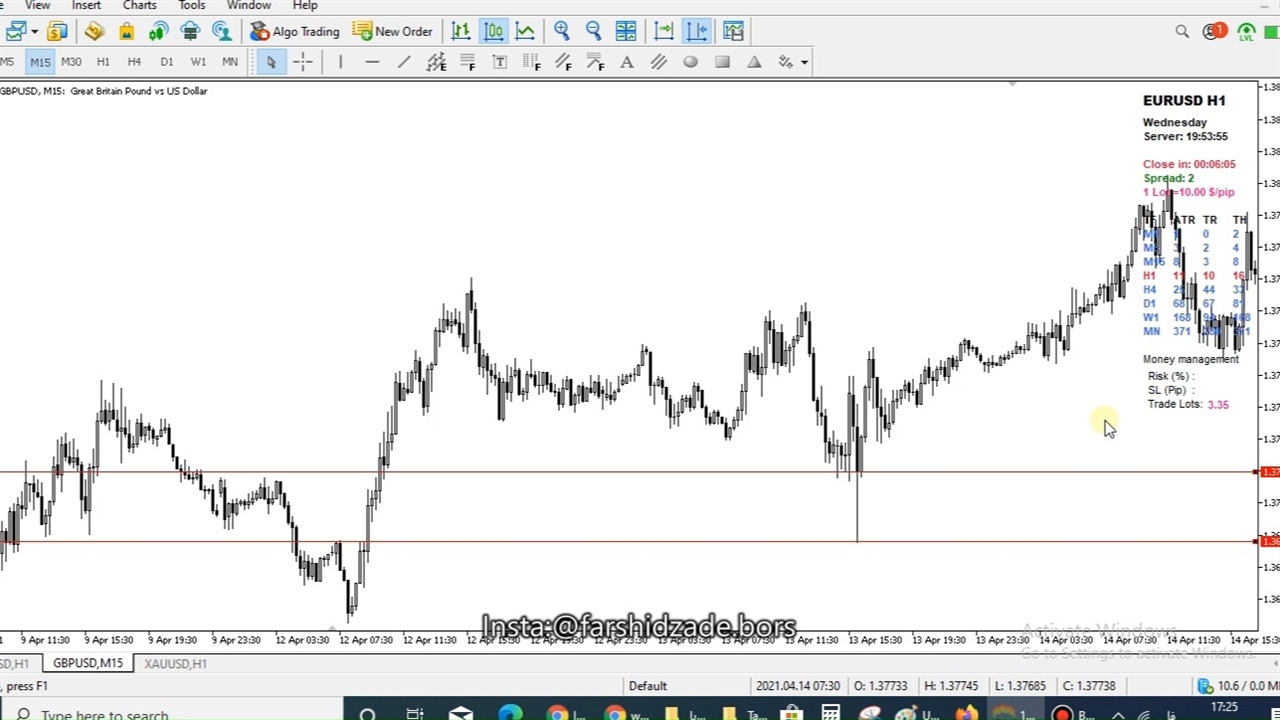Zoom in on the chart
The image size is (1280, 720).
tap(562, 32)
